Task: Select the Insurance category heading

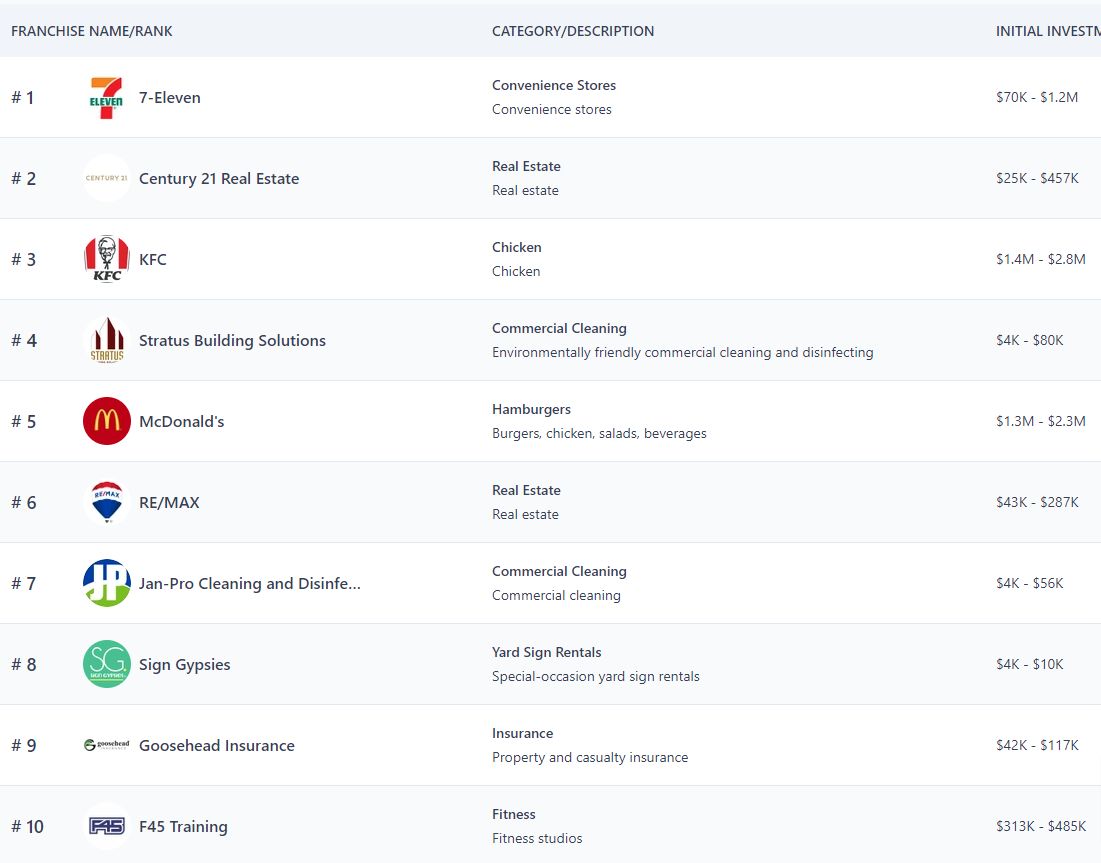Action: point(522,733)
